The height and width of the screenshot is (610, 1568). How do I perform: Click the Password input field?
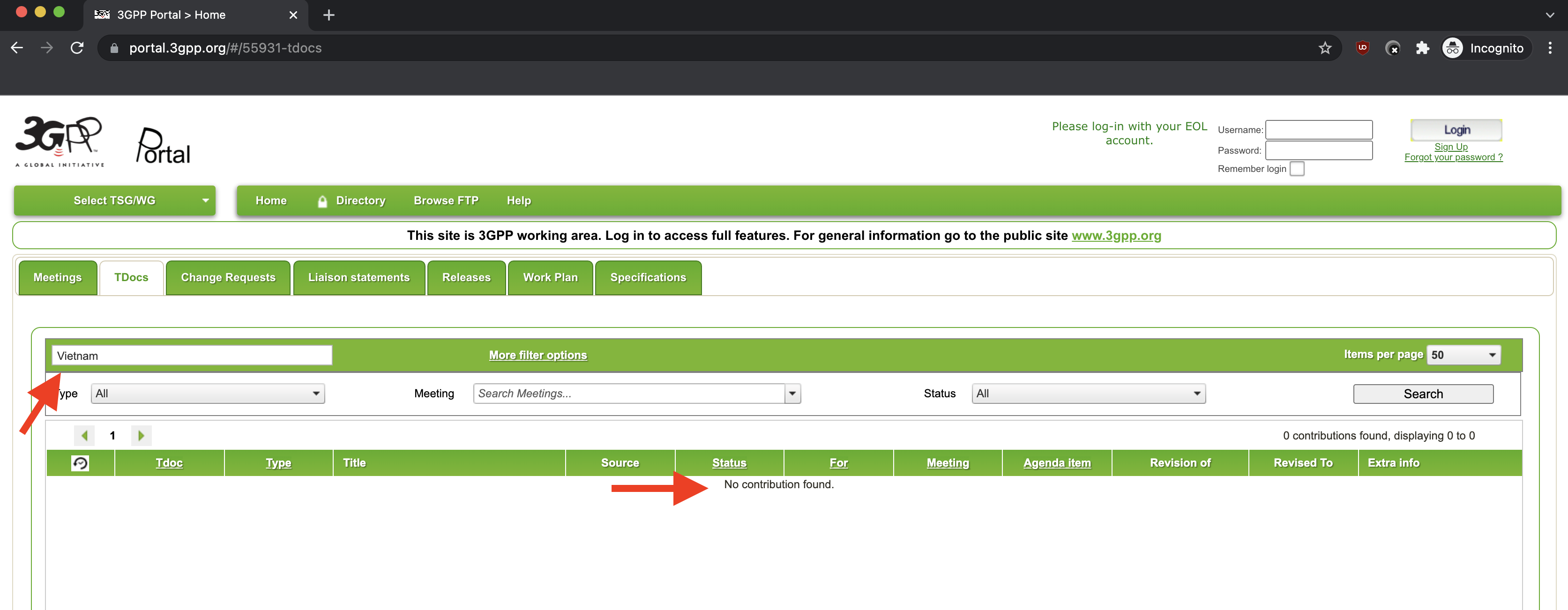1319,150
